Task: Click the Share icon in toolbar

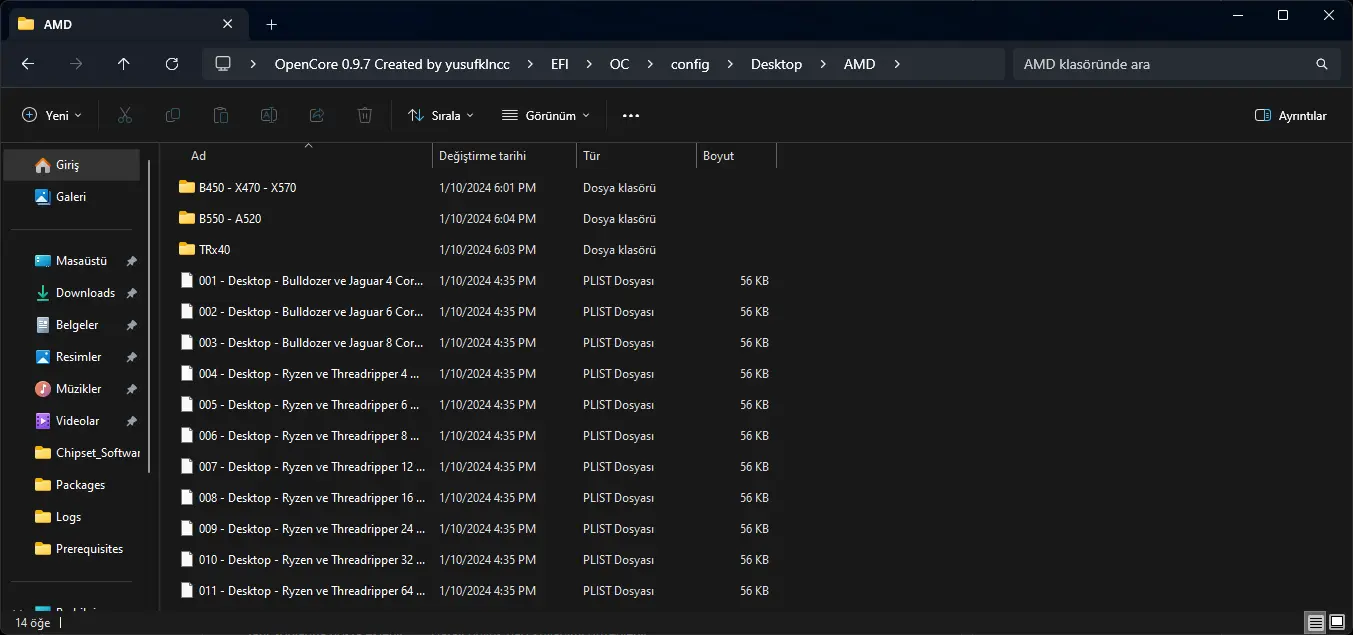Action: coord(317,116)
